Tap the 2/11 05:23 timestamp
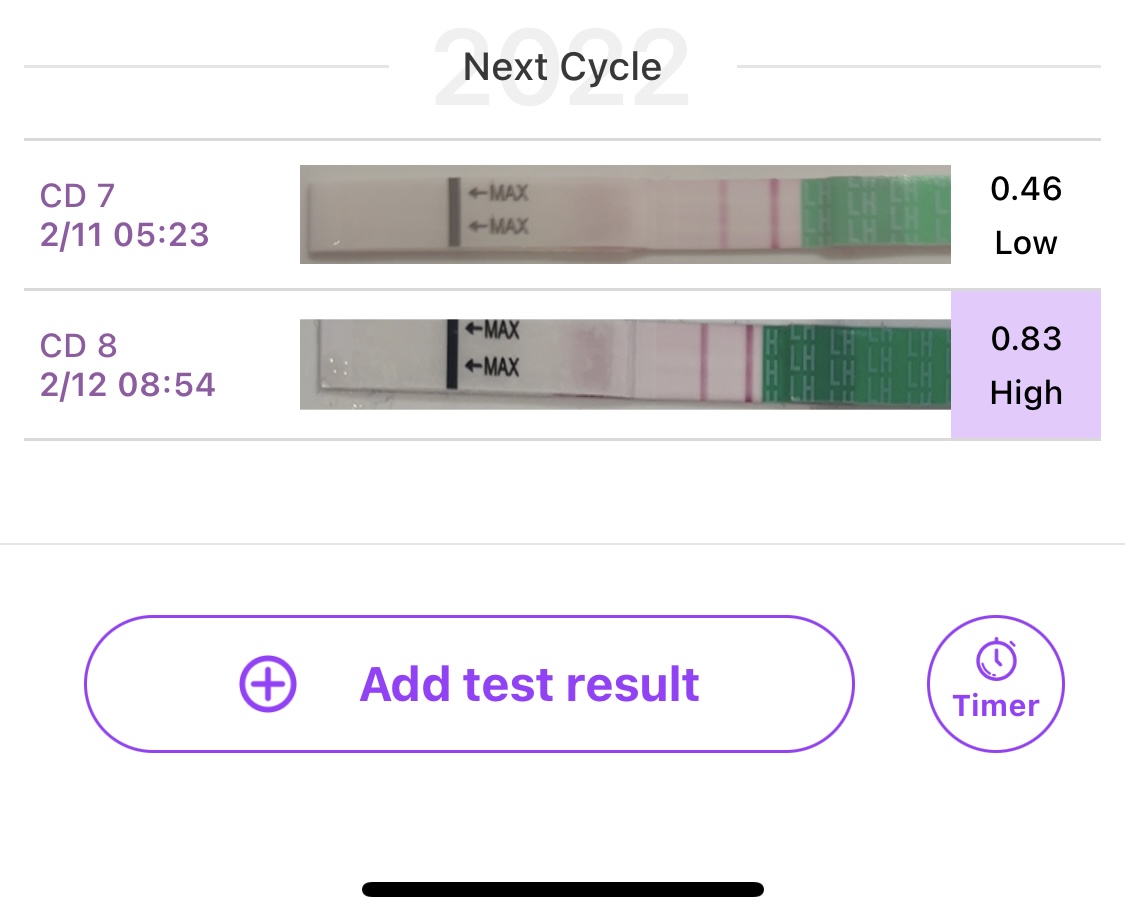1125x920 pixels. (124, 235)
